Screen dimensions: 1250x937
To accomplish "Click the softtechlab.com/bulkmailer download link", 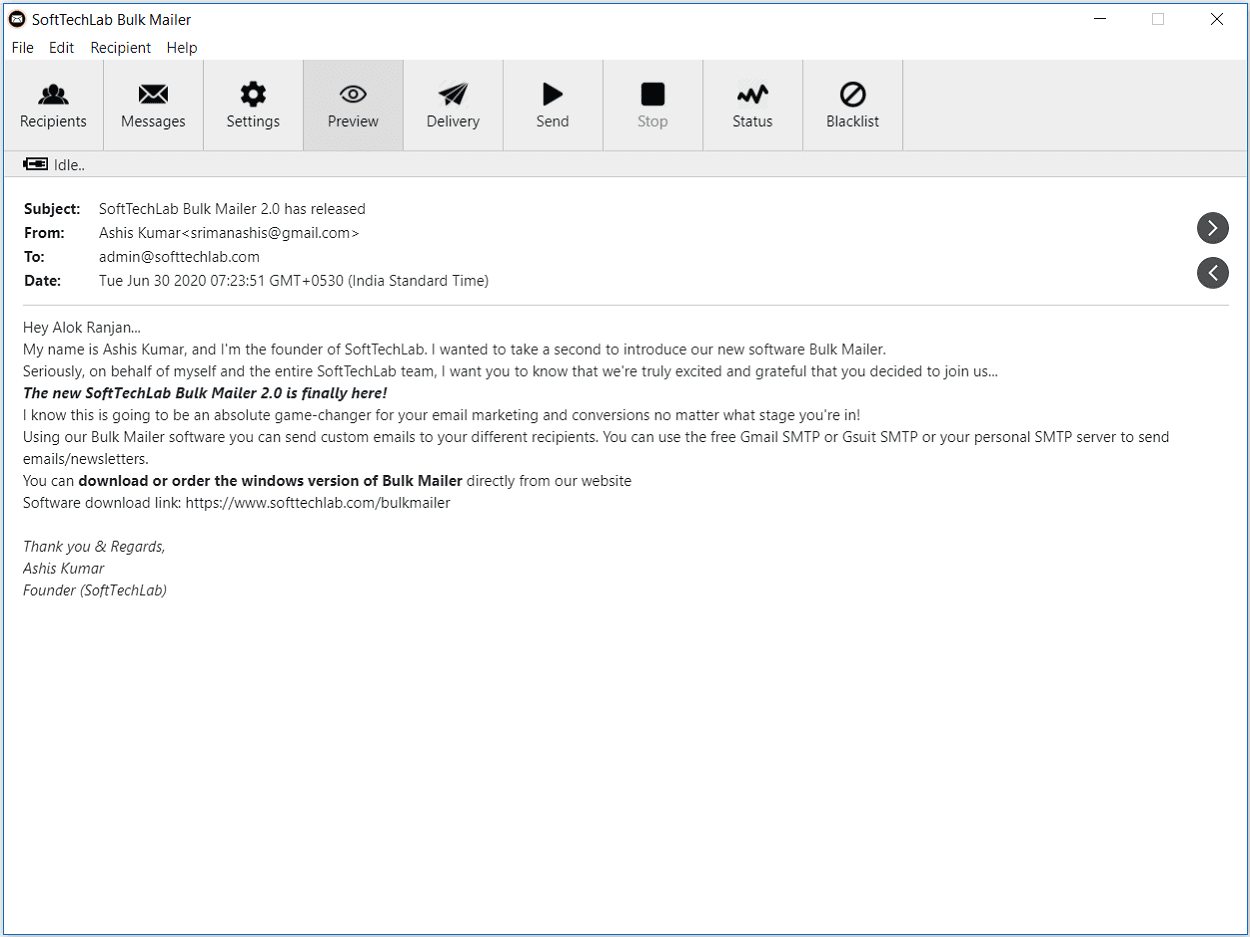I will pyautogui.click(x=318, y=503).
